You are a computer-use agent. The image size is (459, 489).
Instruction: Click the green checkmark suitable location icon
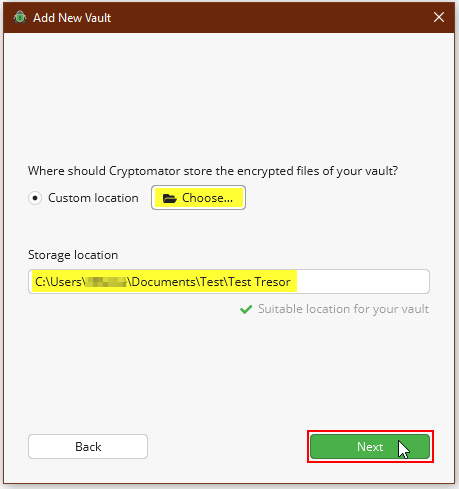click(x=246, y=309)
